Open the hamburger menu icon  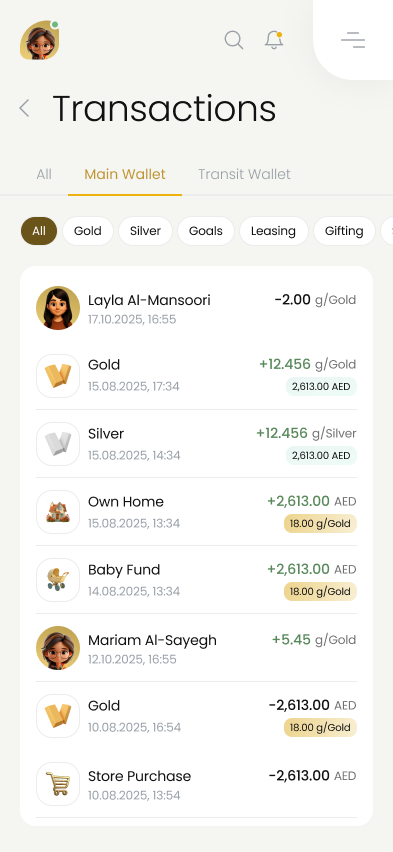[353, 40]
